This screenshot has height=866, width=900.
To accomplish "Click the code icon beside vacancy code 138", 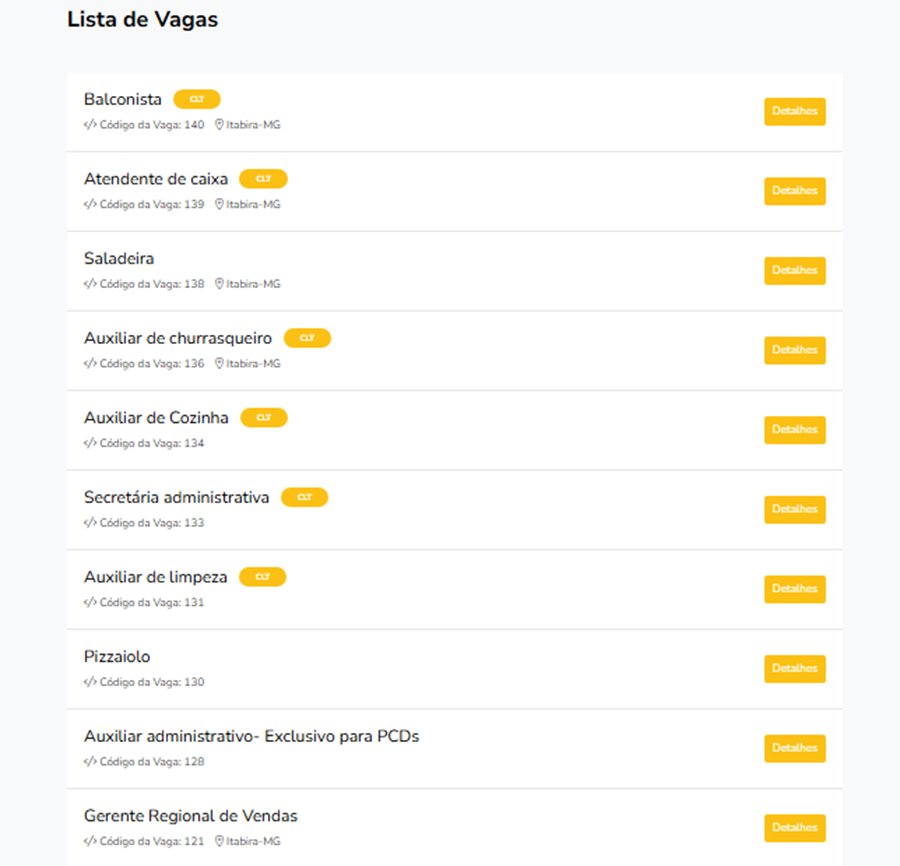I will pos(90,284).
